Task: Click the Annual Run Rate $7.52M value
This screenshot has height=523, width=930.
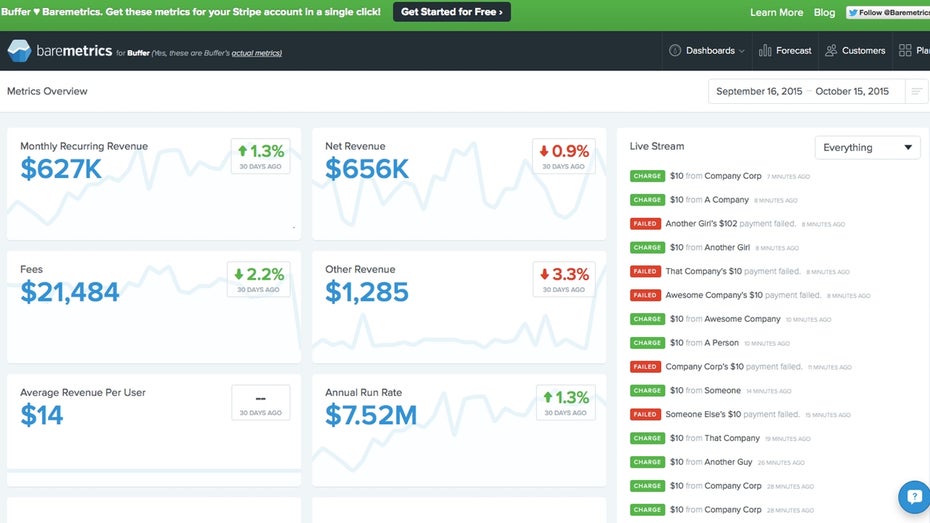Action: (371, 414)
